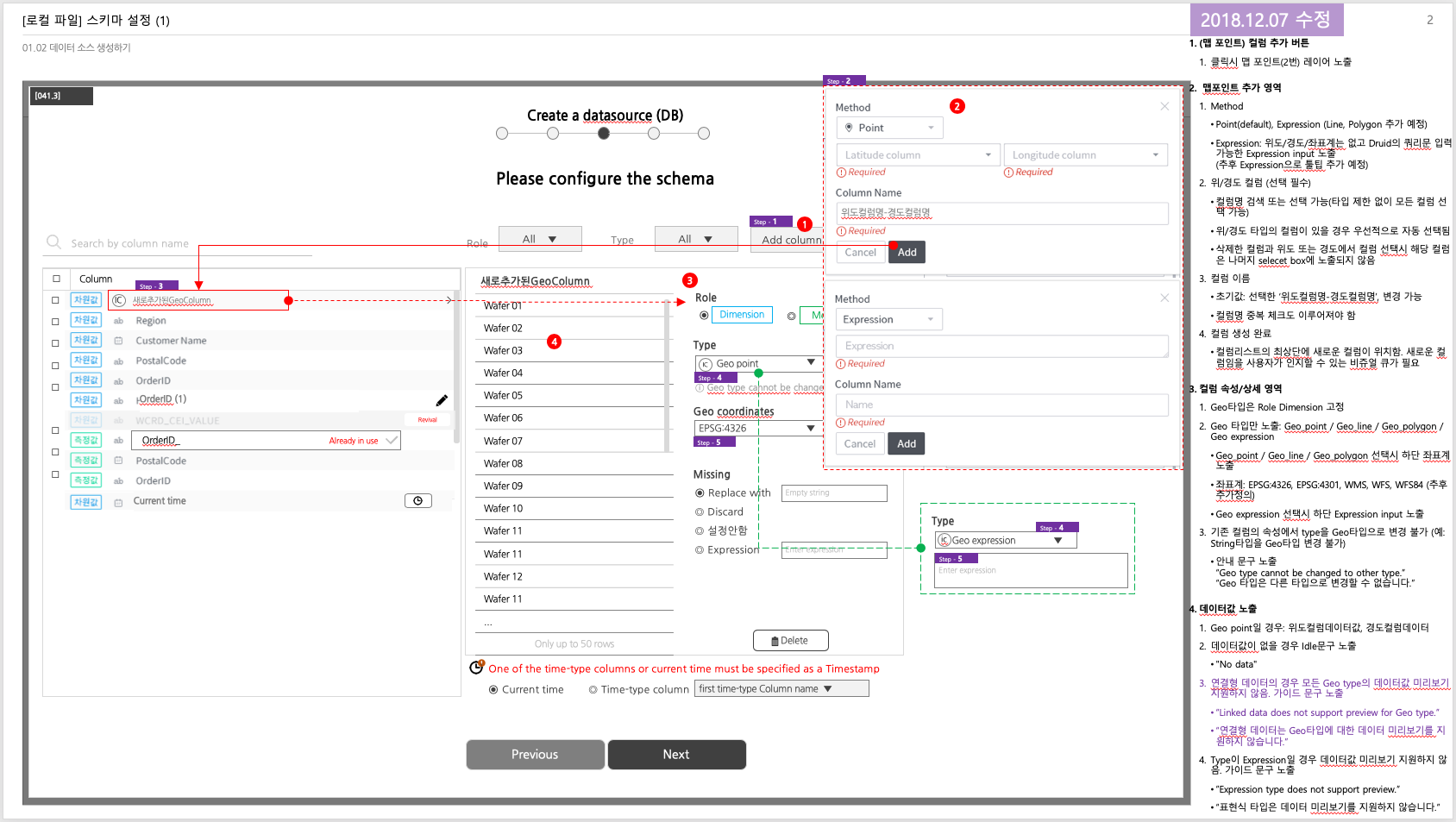1456x822 pixels.
Task: Open the Geo point type dropdown
Action: coord(759,363)
